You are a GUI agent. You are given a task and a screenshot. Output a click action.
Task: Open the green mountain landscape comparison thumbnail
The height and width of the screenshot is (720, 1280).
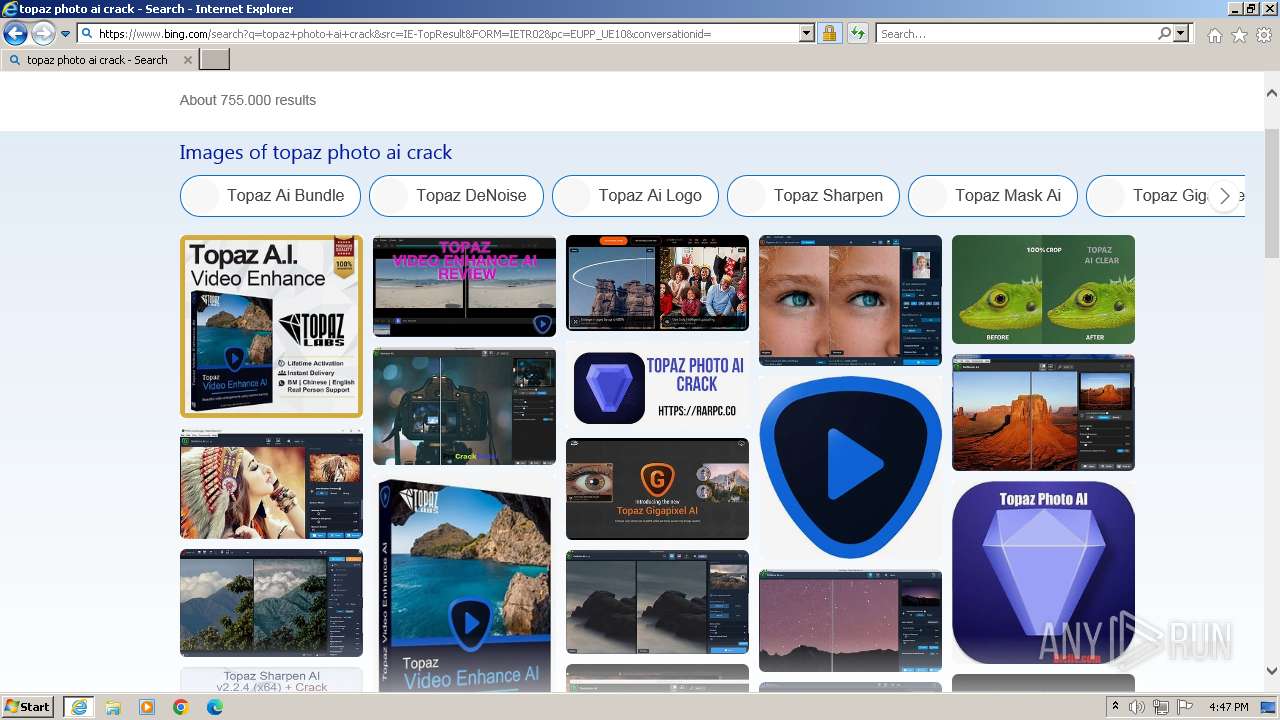[x=271, y=603]
